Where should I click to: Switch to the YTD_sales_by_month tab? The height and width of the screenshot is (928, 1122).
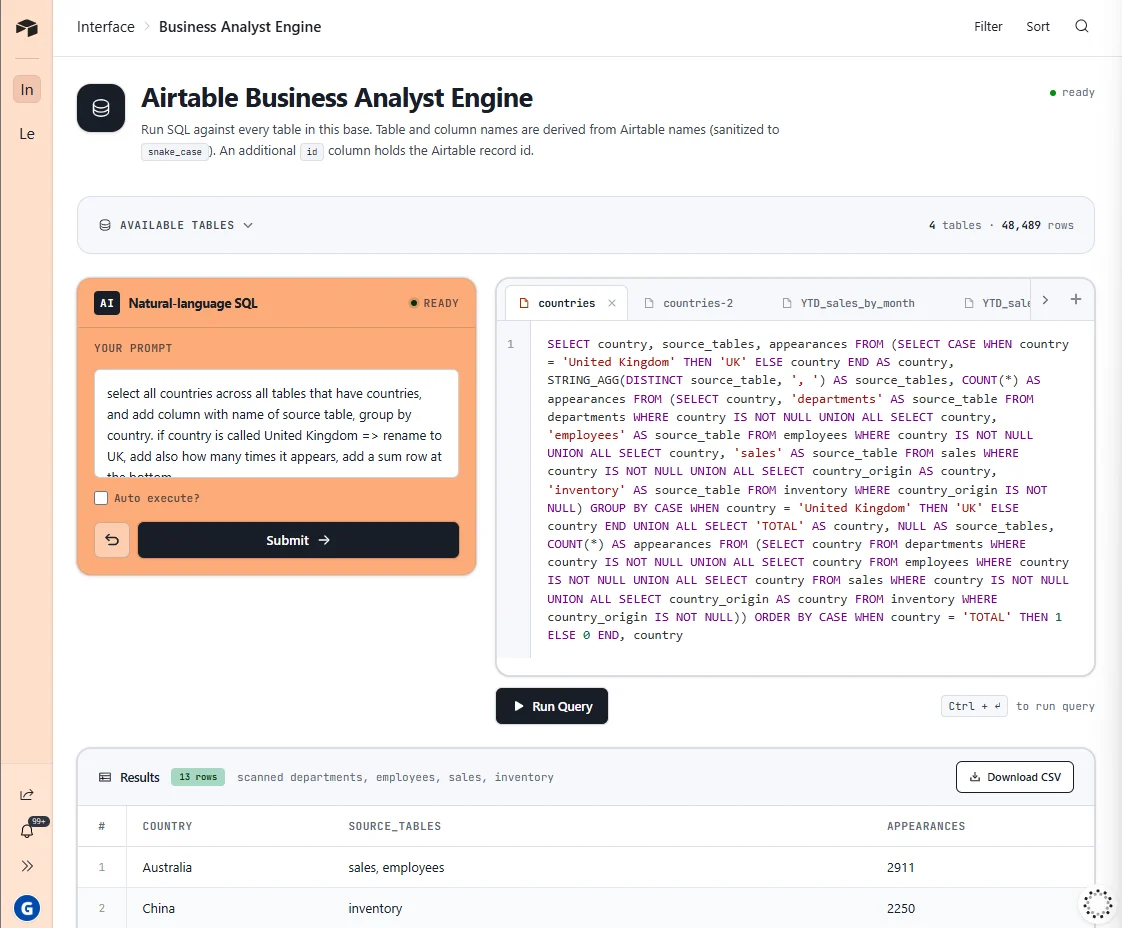[x=857, y=303]
